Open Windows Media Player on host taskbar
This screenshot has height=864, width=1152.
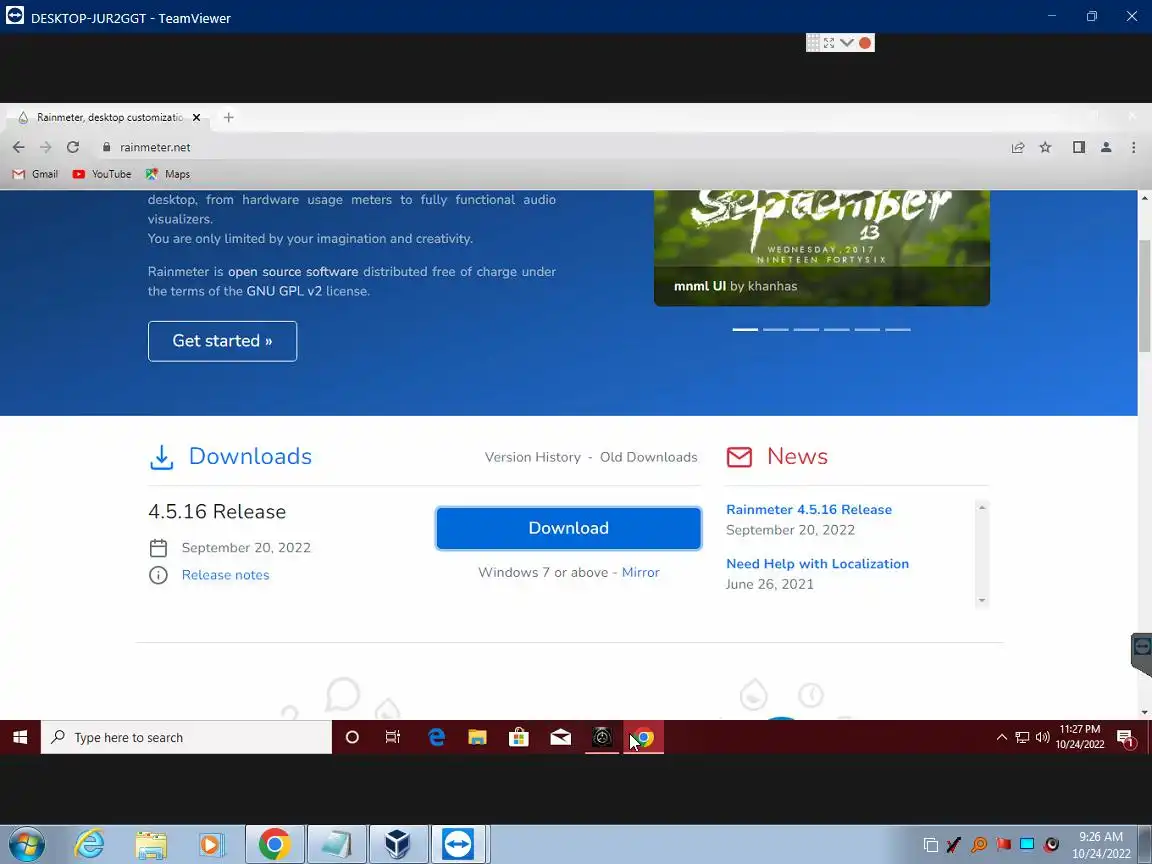tap(212, 845)
